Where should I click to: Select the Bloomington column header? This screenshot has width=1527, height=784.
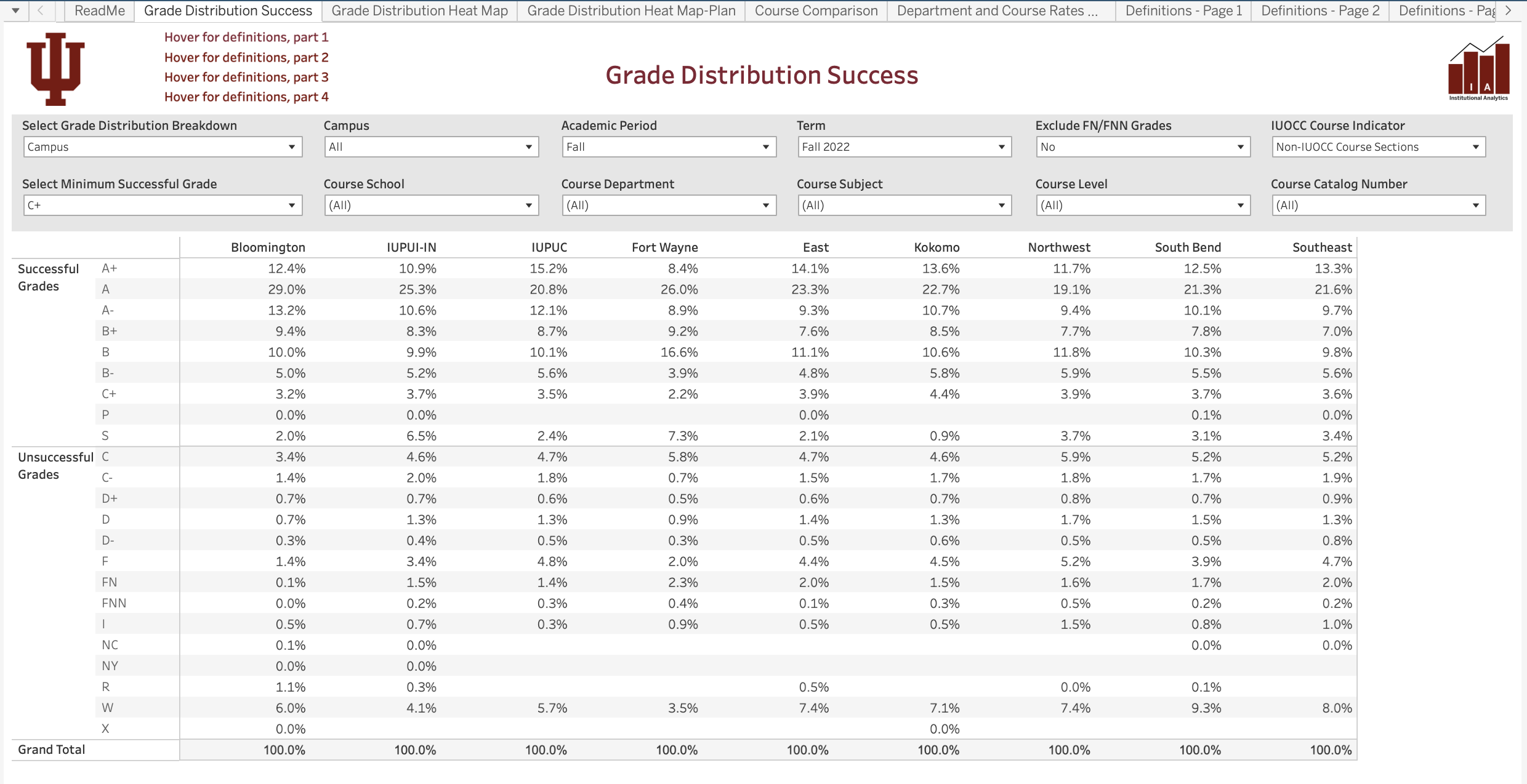click(x=268, y=247)
